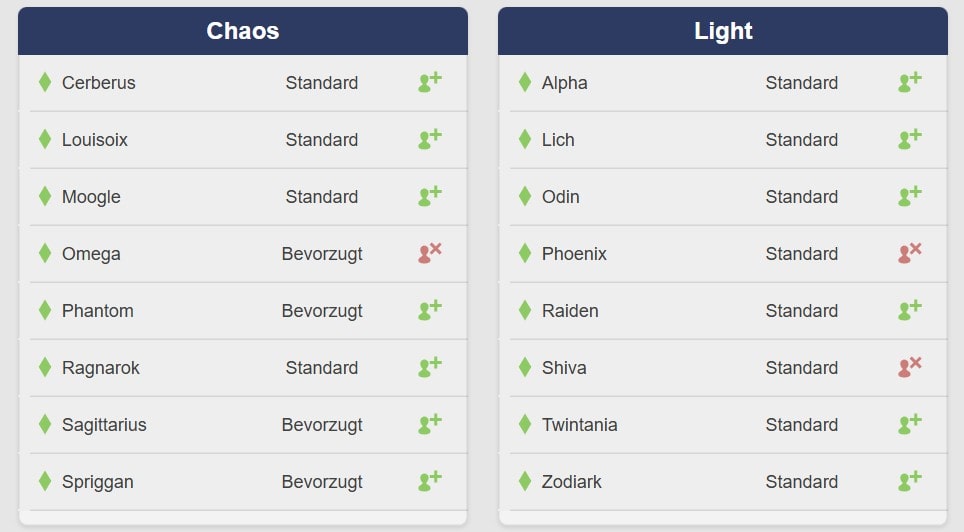Click the green add-character icon for Phantom

pos(430,310)
